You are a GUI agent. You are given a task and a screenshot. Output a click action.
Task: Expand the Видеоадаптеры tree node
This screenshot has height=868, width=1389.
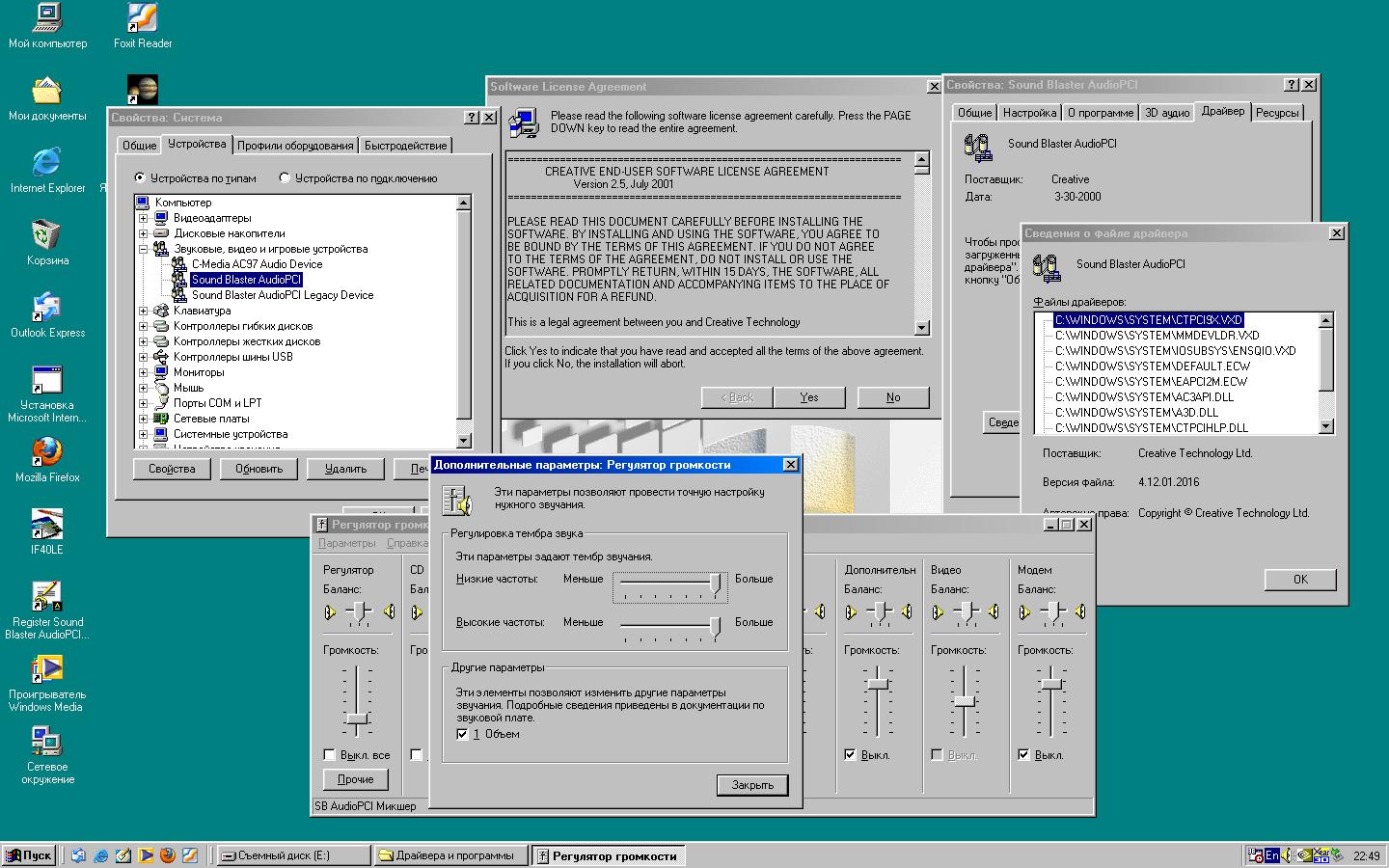click(x=143, y=218)
